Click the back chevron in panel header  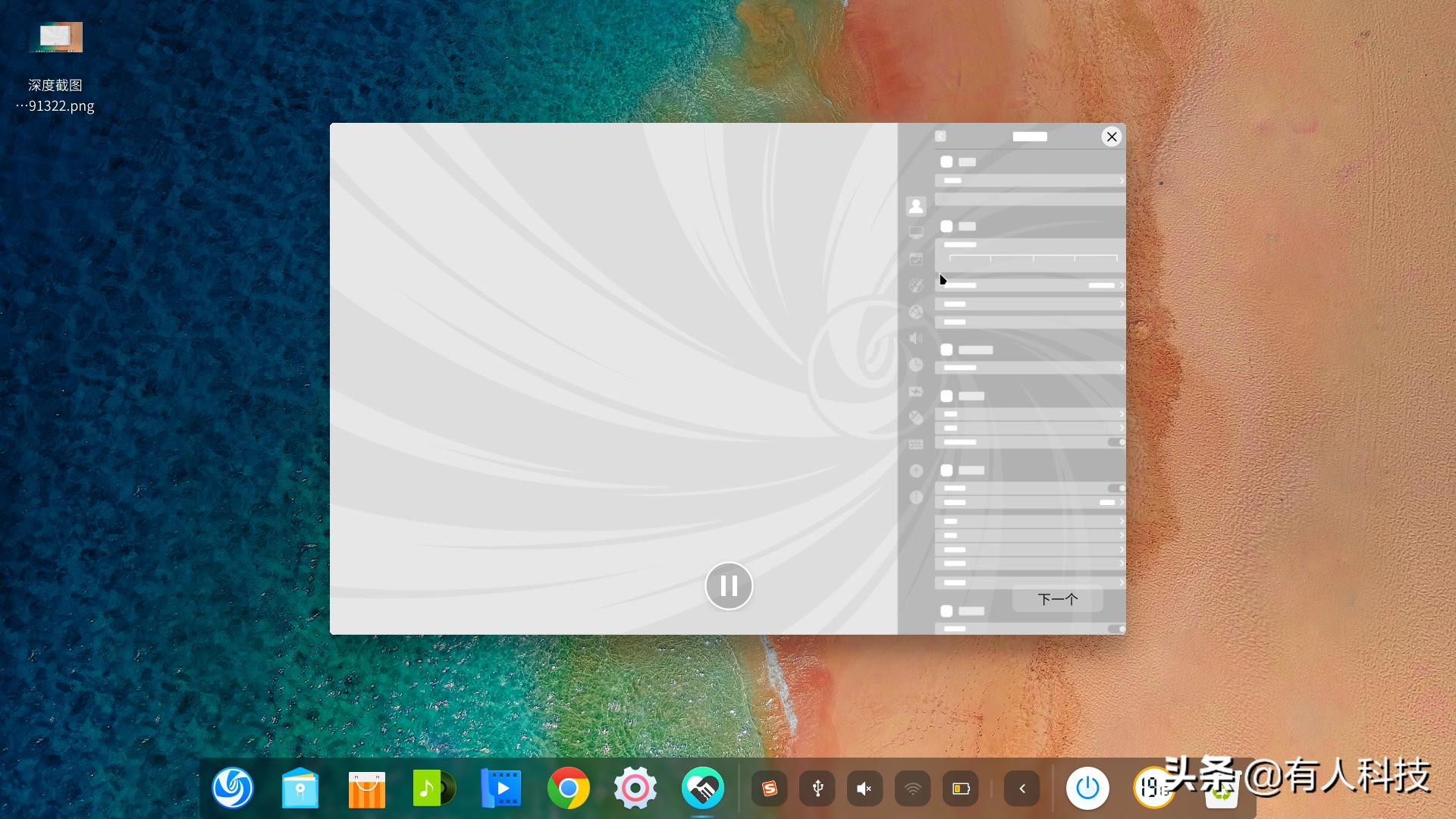pyautogui.click(x=940, y=136)
